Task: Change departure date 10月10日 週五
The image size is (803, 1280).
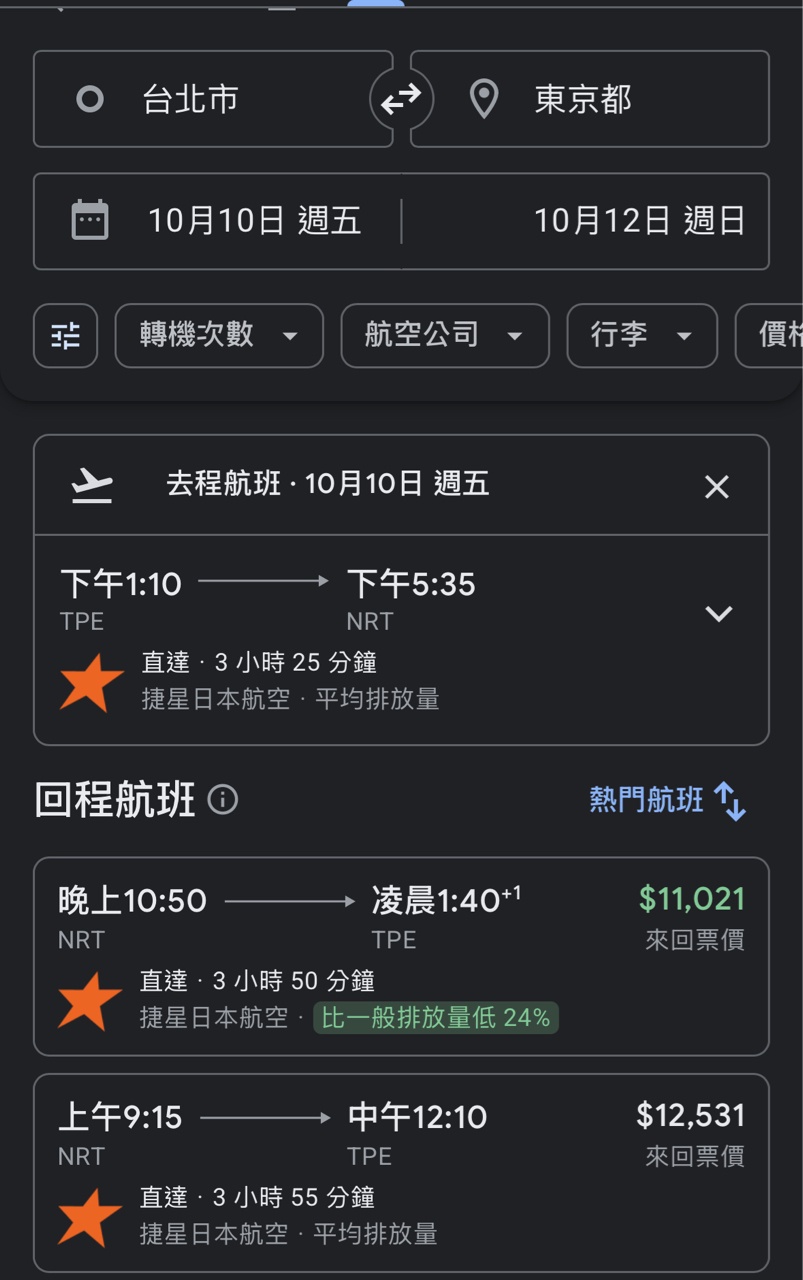Action: 254,221
